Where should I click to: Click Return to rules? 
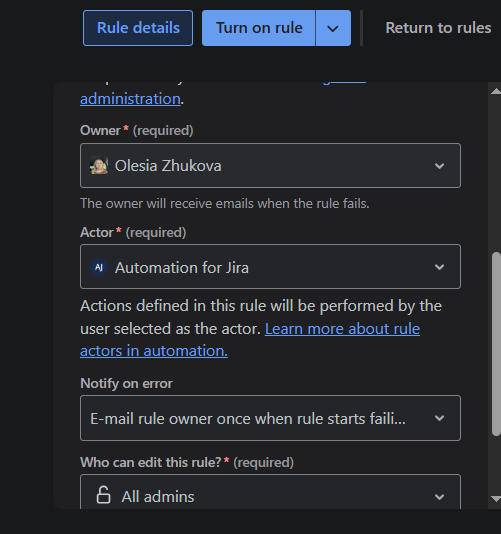pyautogui.click(x=438, y=28)
